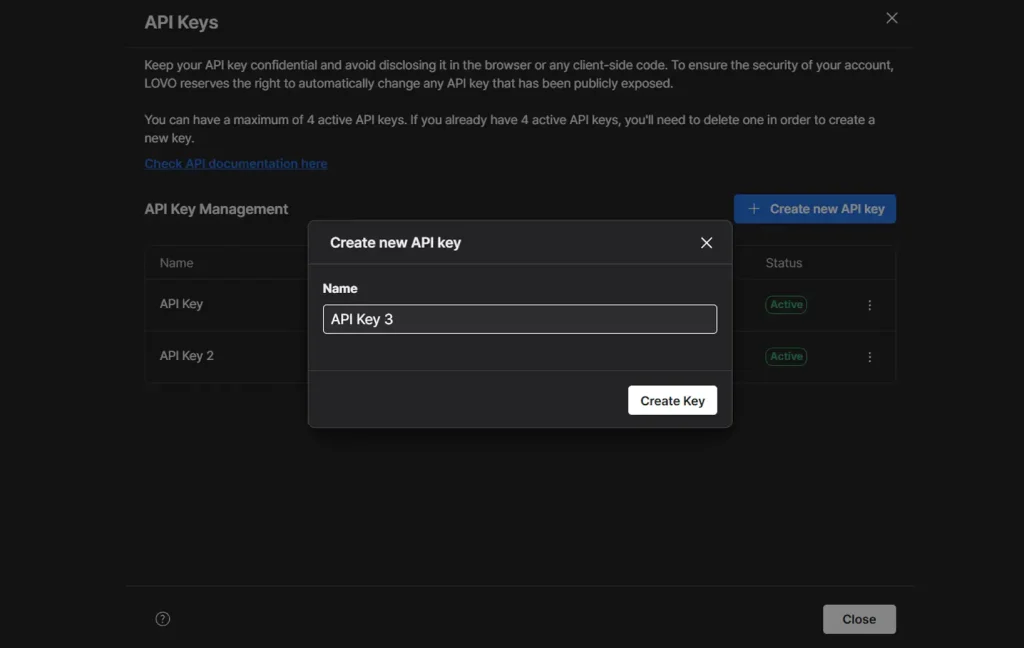Open the three-dot menu for API Key 2
The image size is (1024, 648).
click(869, 357)
